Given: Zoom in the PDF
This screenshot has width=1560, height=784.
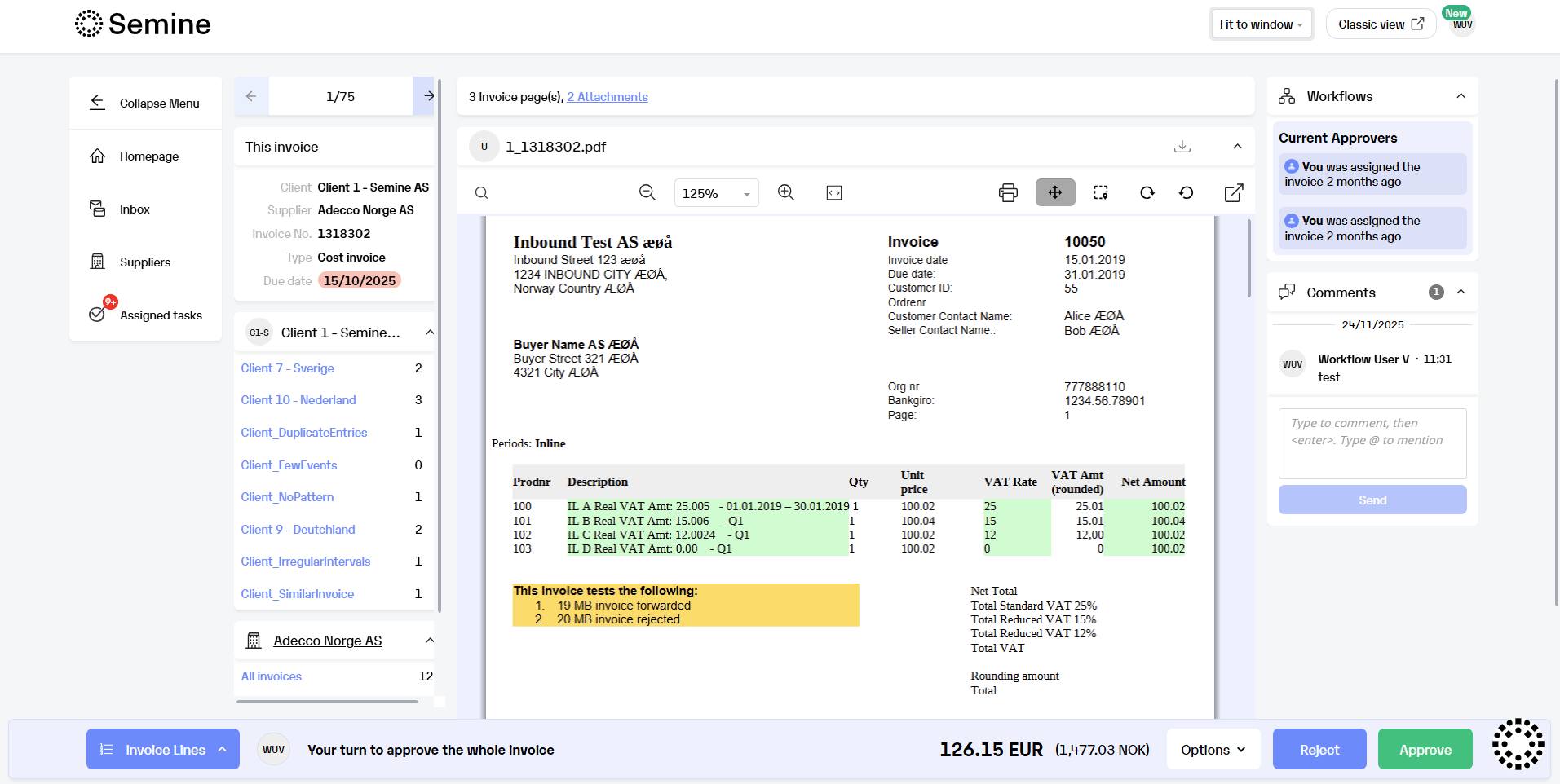Looking at the screenshot, I should point(786,192).
